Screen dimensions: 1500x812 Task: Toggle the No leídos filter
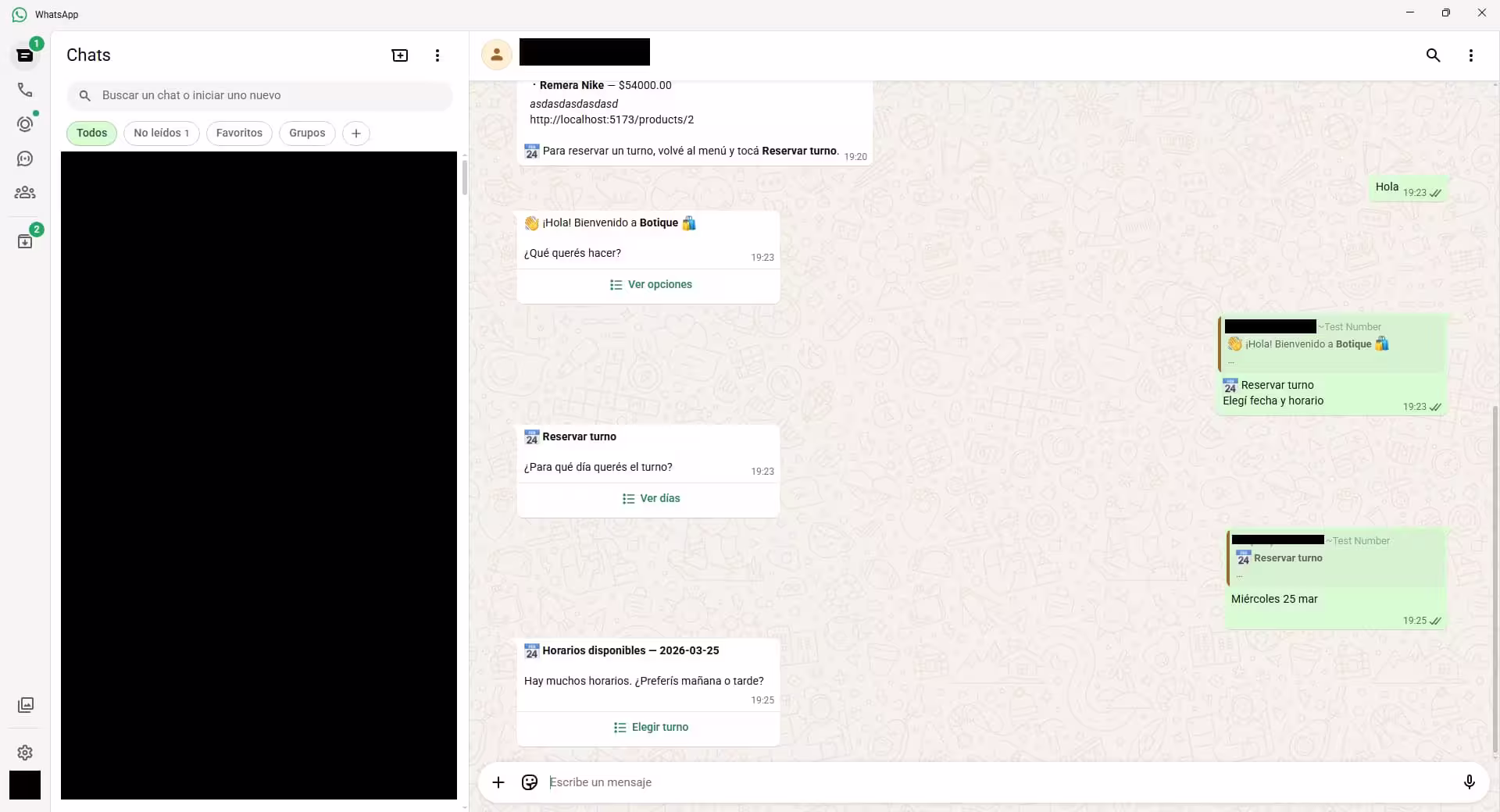click(x=161, y=133)
